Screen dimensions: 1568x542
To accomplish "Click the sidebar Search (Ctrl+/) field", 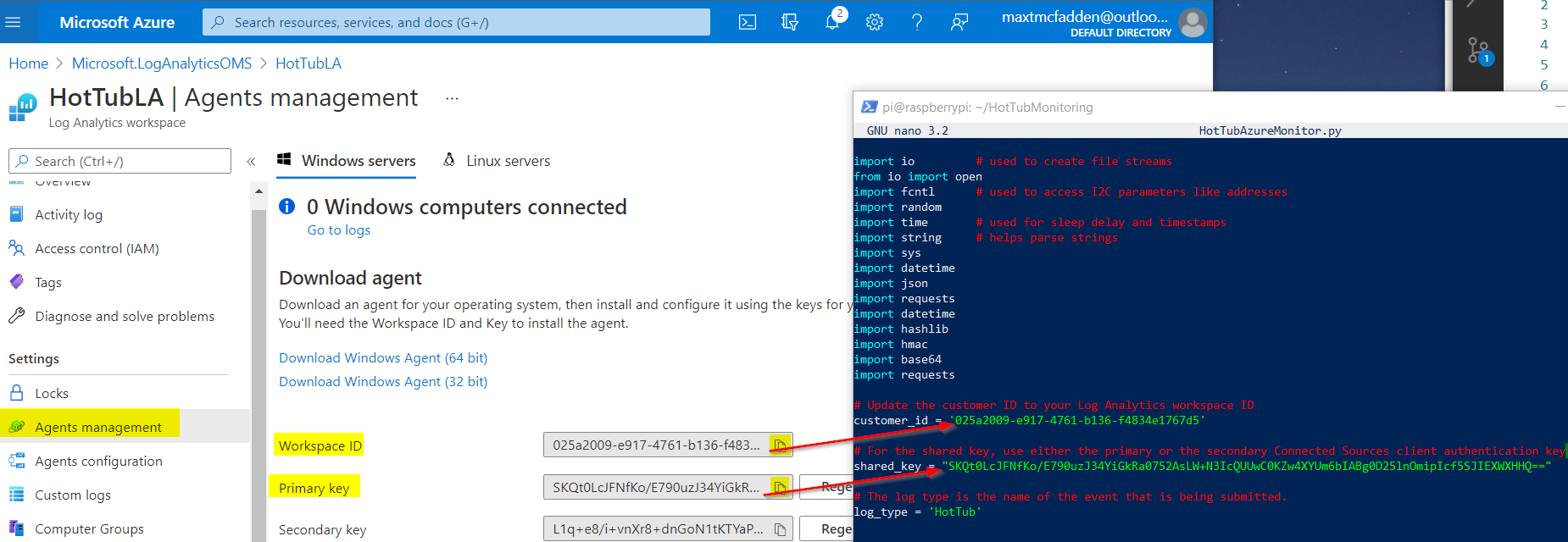I will click(x=120, y=161).
